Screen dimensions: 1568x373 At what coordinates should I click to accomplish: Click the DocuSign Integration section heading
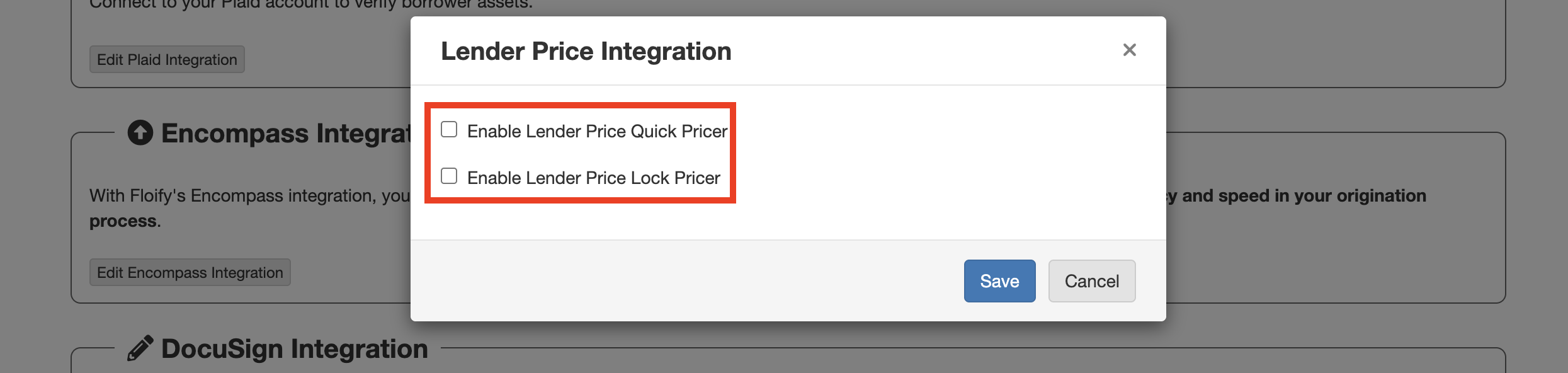click(293, 348)
